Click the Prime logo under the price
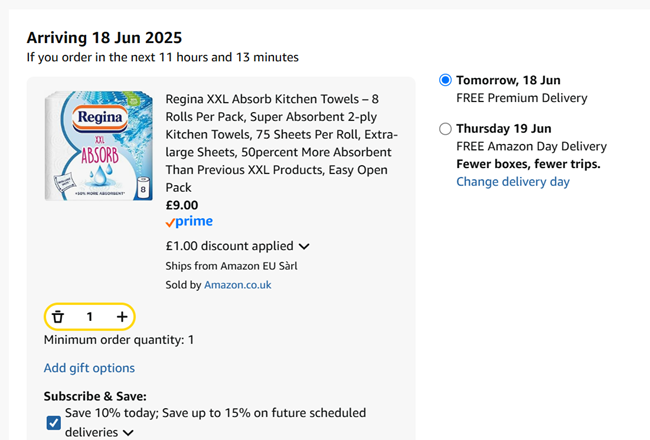The width and height of the screenshot is (650, 440). coord(189,222)
